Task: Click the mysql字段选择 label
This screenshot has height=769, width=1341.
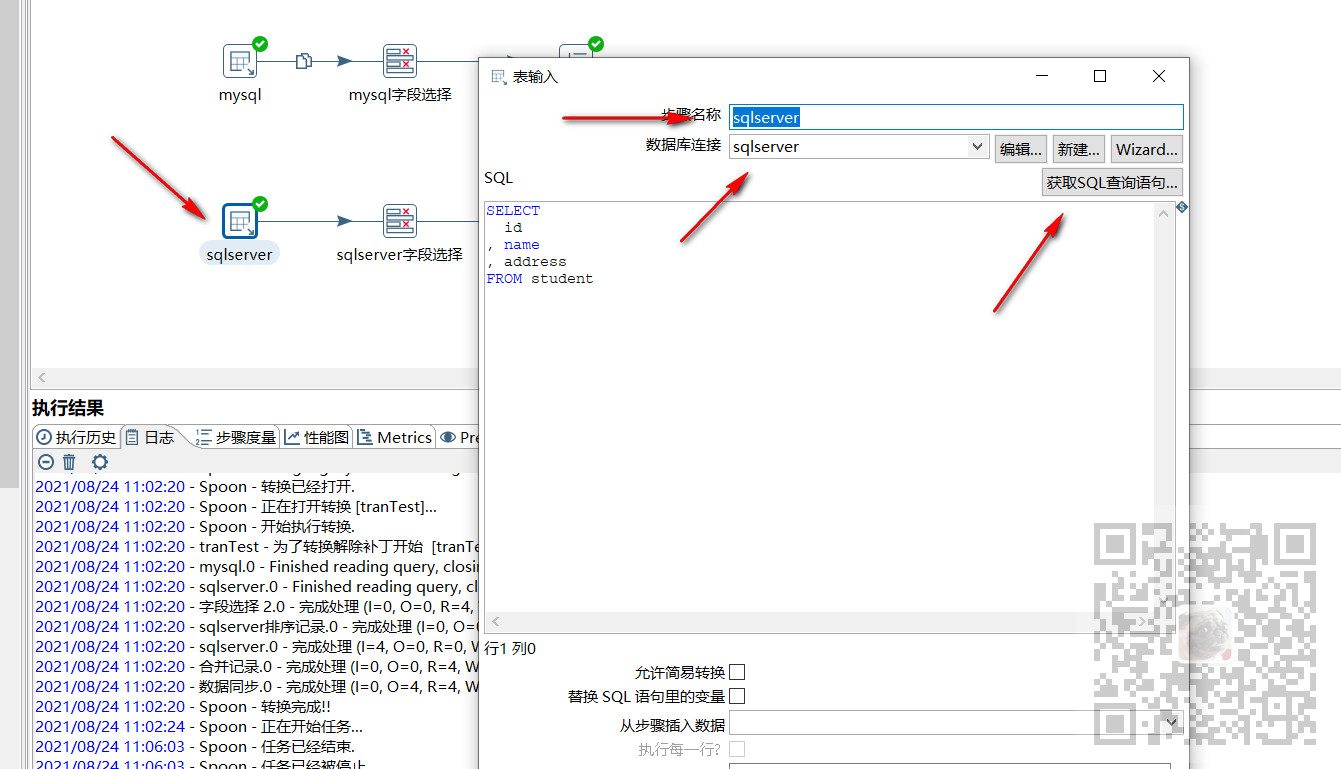Action: tap(400, 95)
